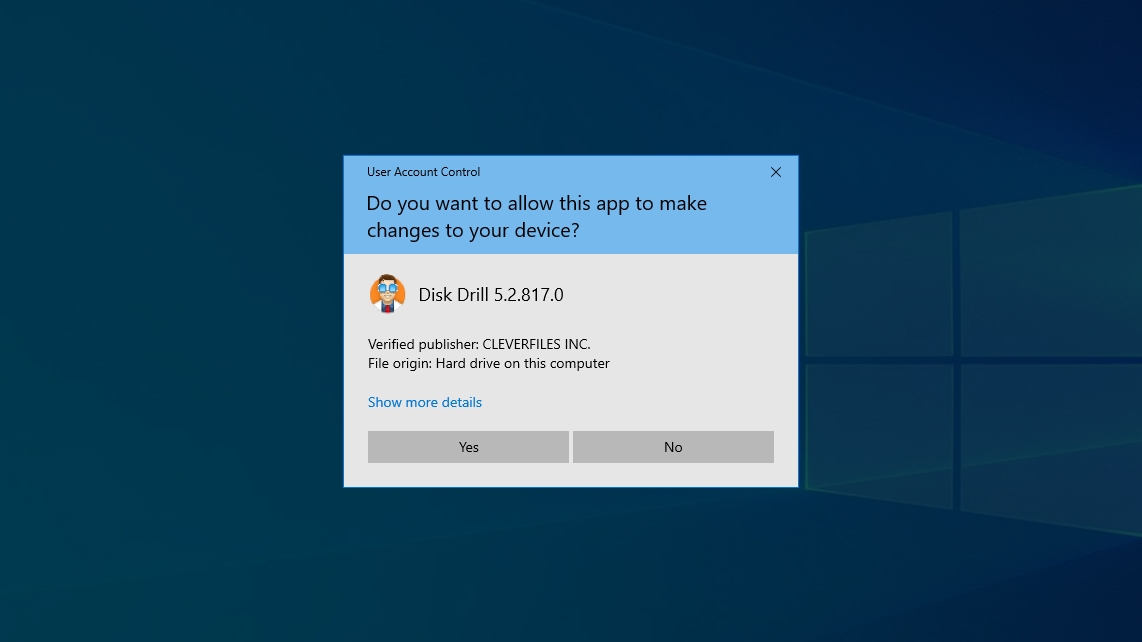The height and width of the screenshot is (642, 1142).
Task: Click the Disk Drill app icon
Action: (x=387, y=294)
